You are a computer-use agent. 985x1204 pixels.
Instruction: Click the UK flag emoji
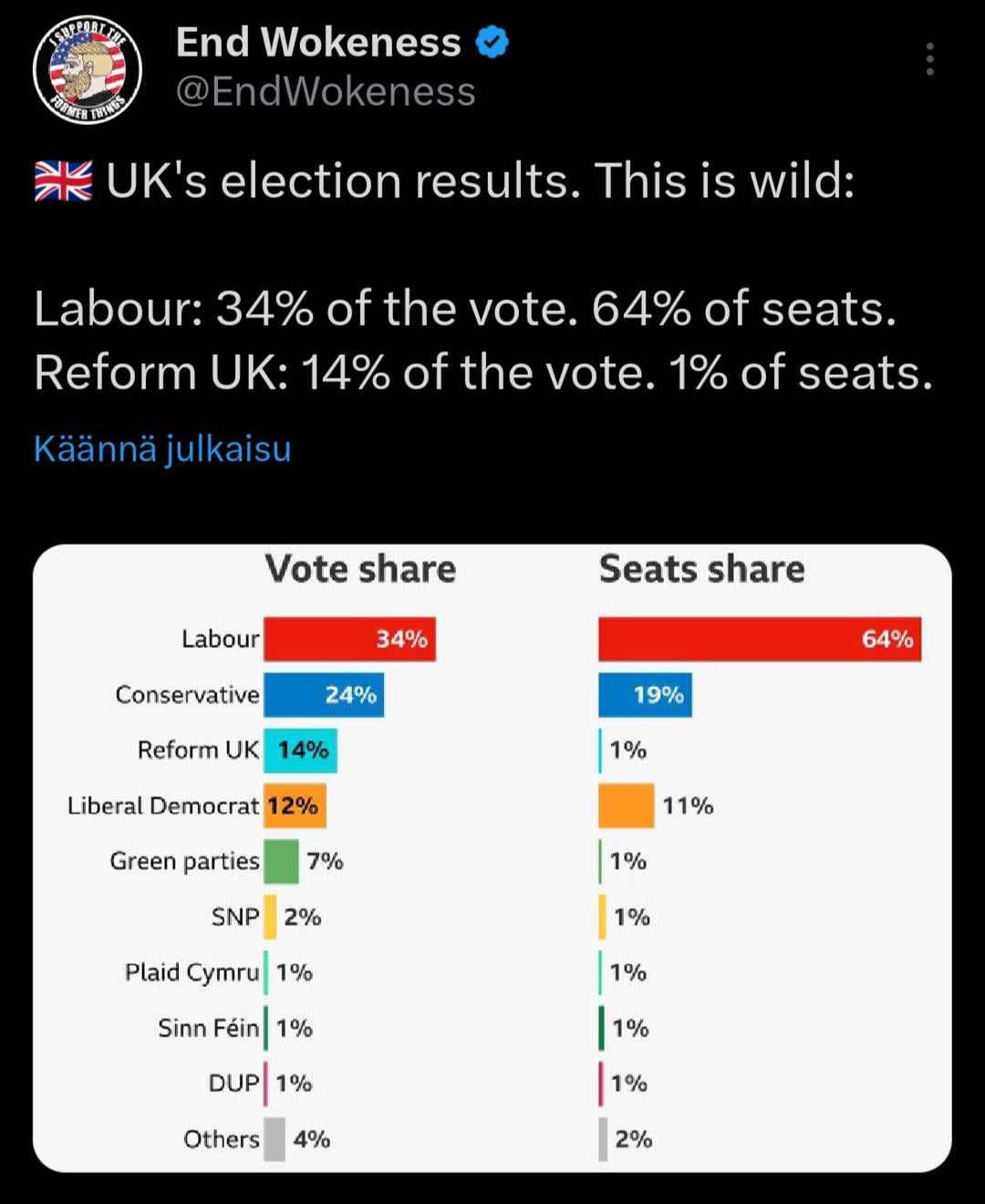click(63, 181)
